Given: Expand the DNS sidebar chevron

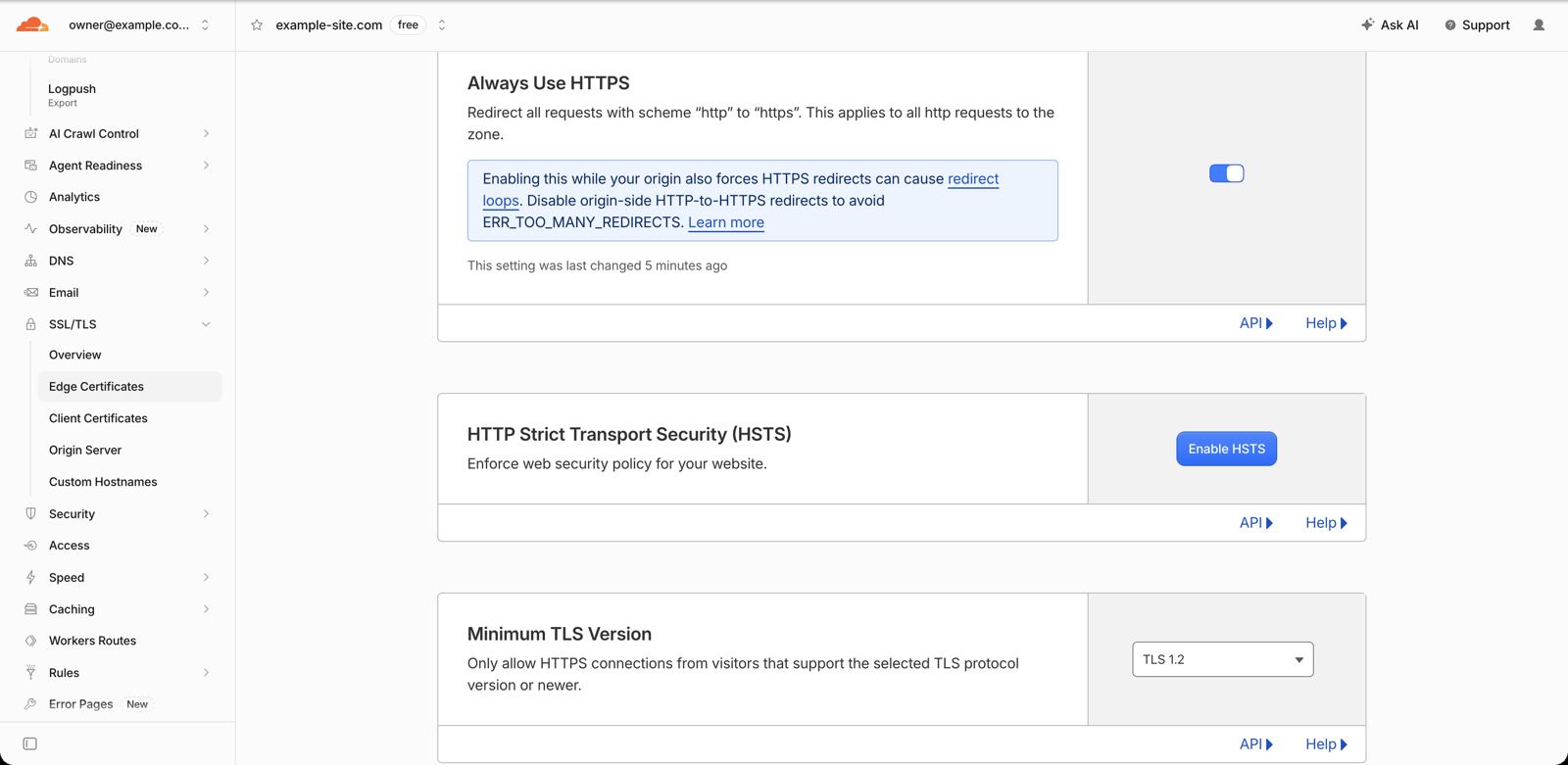Looking at the screenshot, I should (206, 261).
